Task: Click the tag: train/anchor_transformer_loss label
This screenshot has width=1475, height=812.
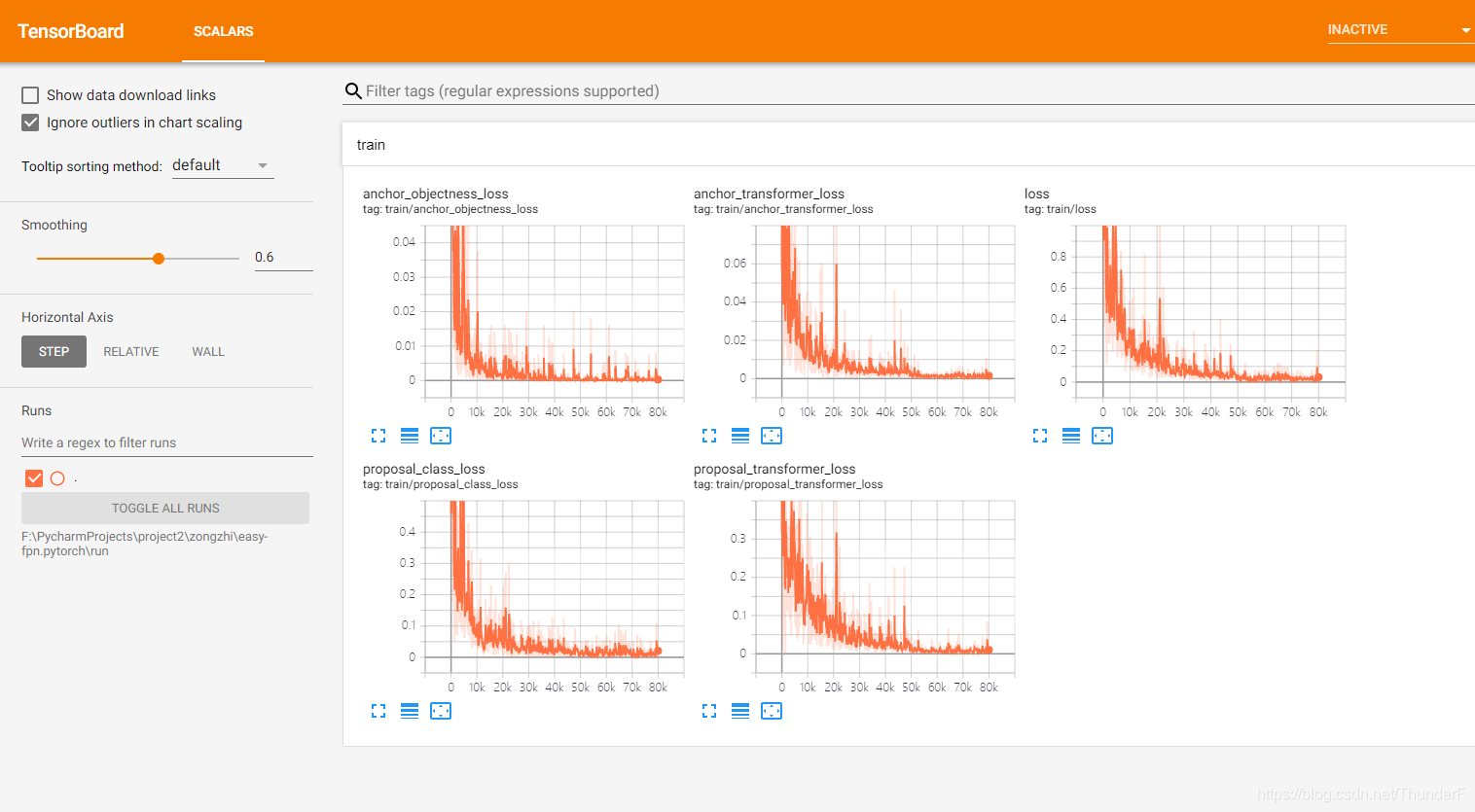Action: 783,209
